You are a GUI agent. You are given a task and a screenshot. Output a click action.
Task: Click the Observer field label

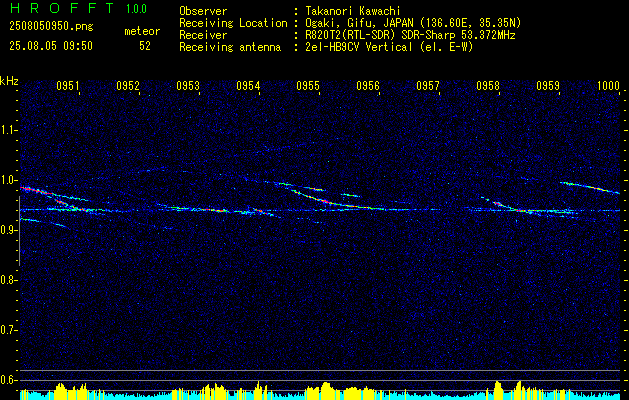point(203,11)
